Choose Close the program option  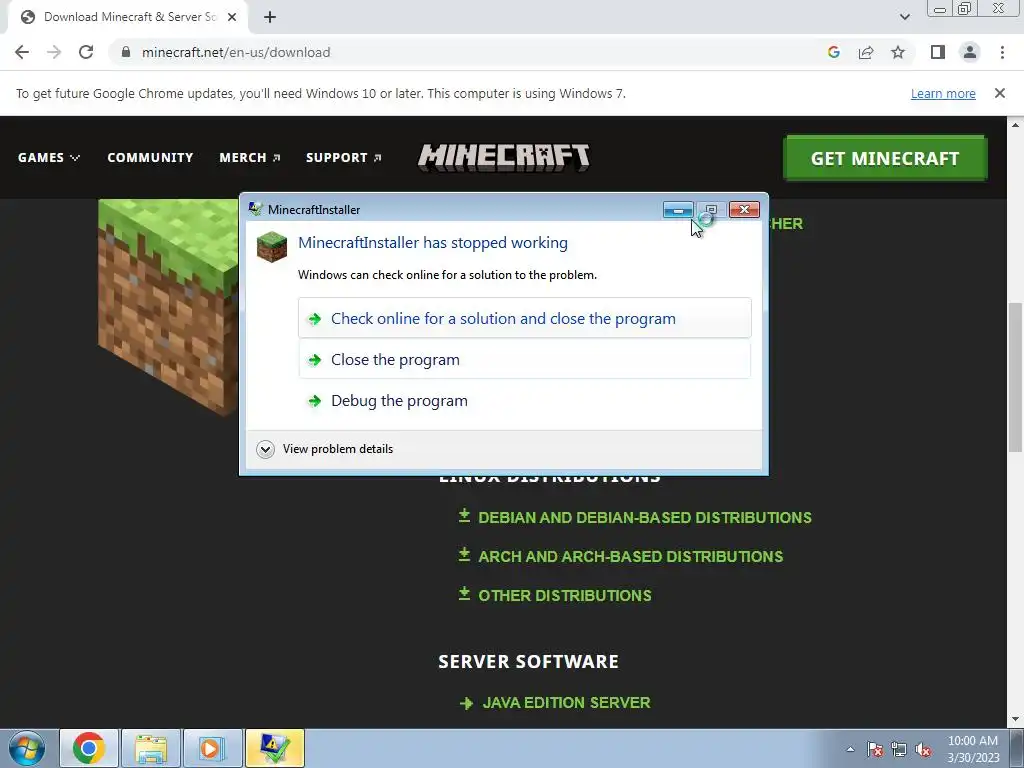coord(524,359)
